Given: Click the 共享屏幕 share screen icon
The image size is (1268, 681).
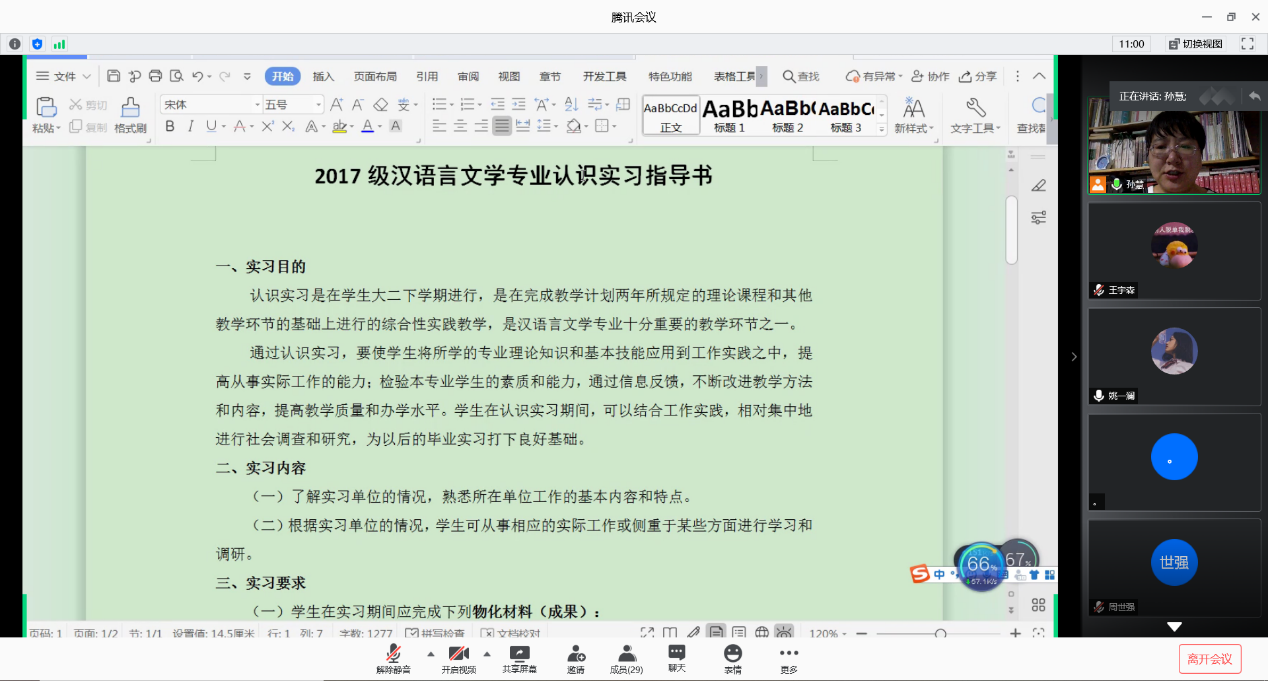Looking at the screenshot, I should point(519,654).
